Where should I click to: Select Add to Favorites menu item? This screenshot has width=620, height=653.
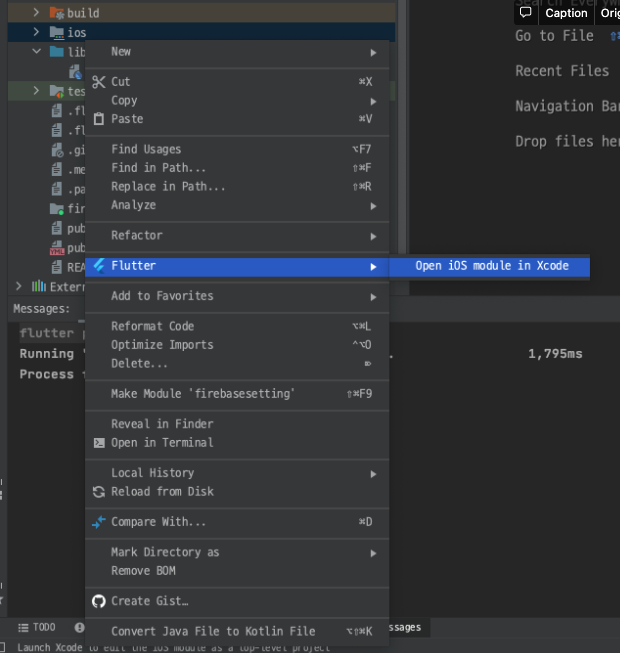click(237, 296)
